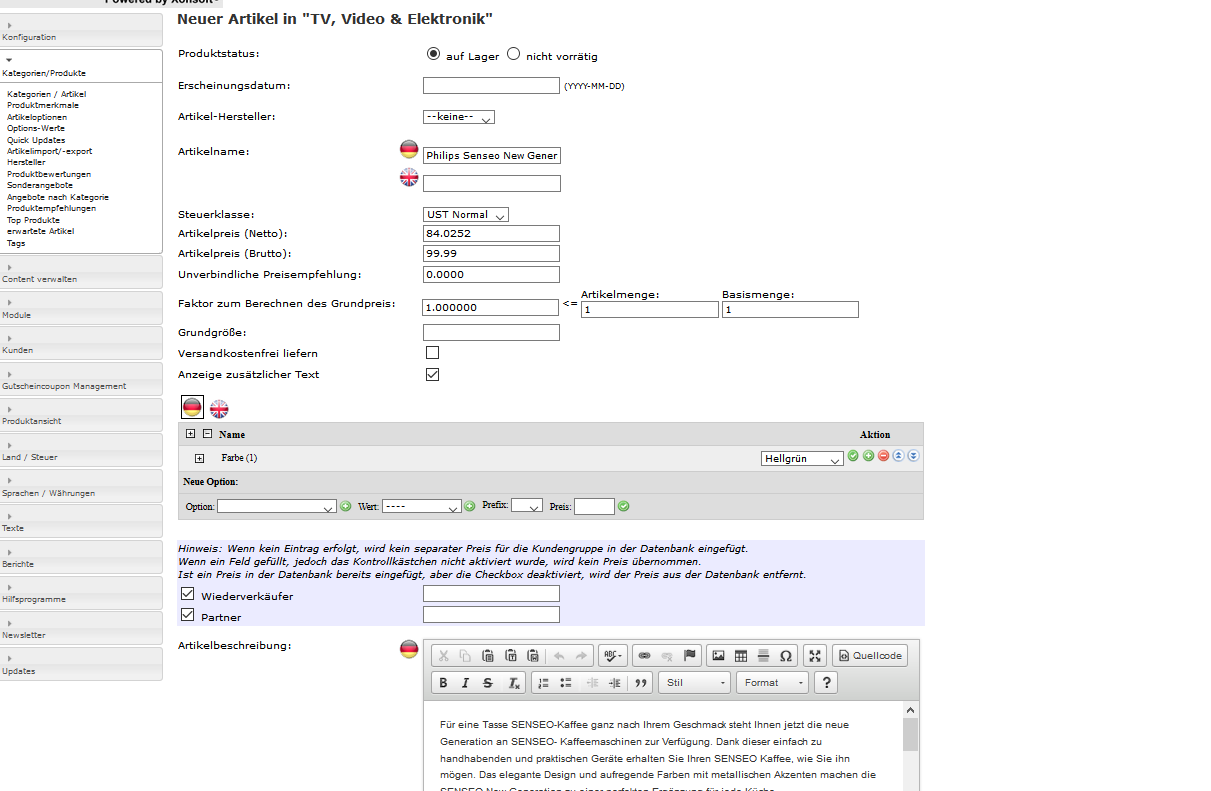Open the spell check dropdown button
The height and width of the screenshot is (791, 1211).
[613, 656]
